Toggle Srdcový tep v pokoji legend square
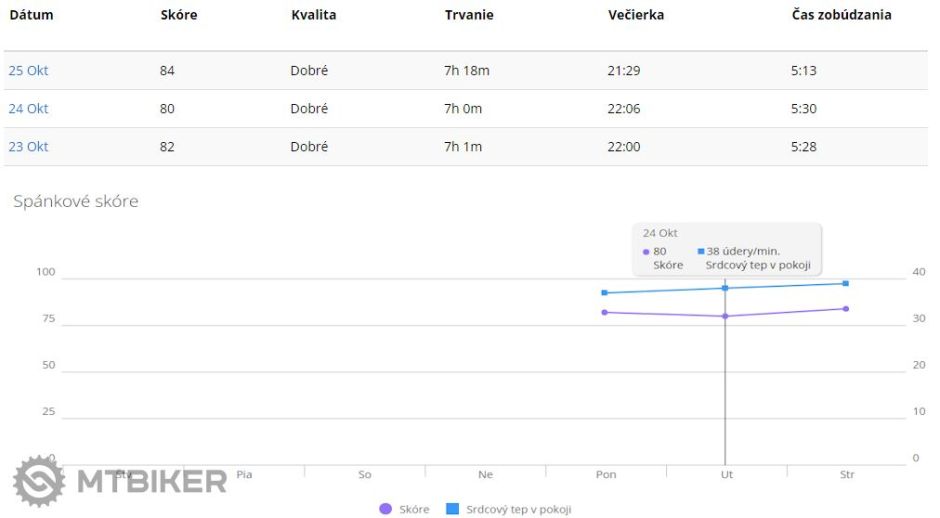The height and width of the screenshot is (518, 940). pyautogui.click(x=452, y=509)
